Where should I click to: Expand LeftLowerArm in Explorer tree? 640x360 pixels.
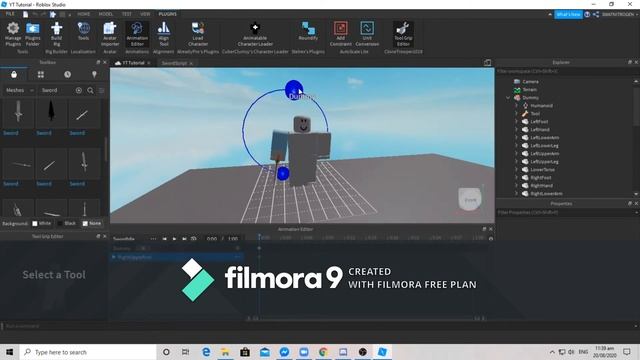516,138
